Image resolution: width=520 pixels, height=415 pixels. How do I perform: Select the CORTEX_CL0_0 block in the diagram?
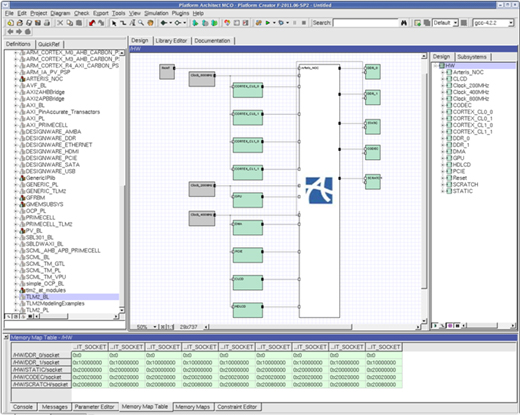[x=248, y=90]
